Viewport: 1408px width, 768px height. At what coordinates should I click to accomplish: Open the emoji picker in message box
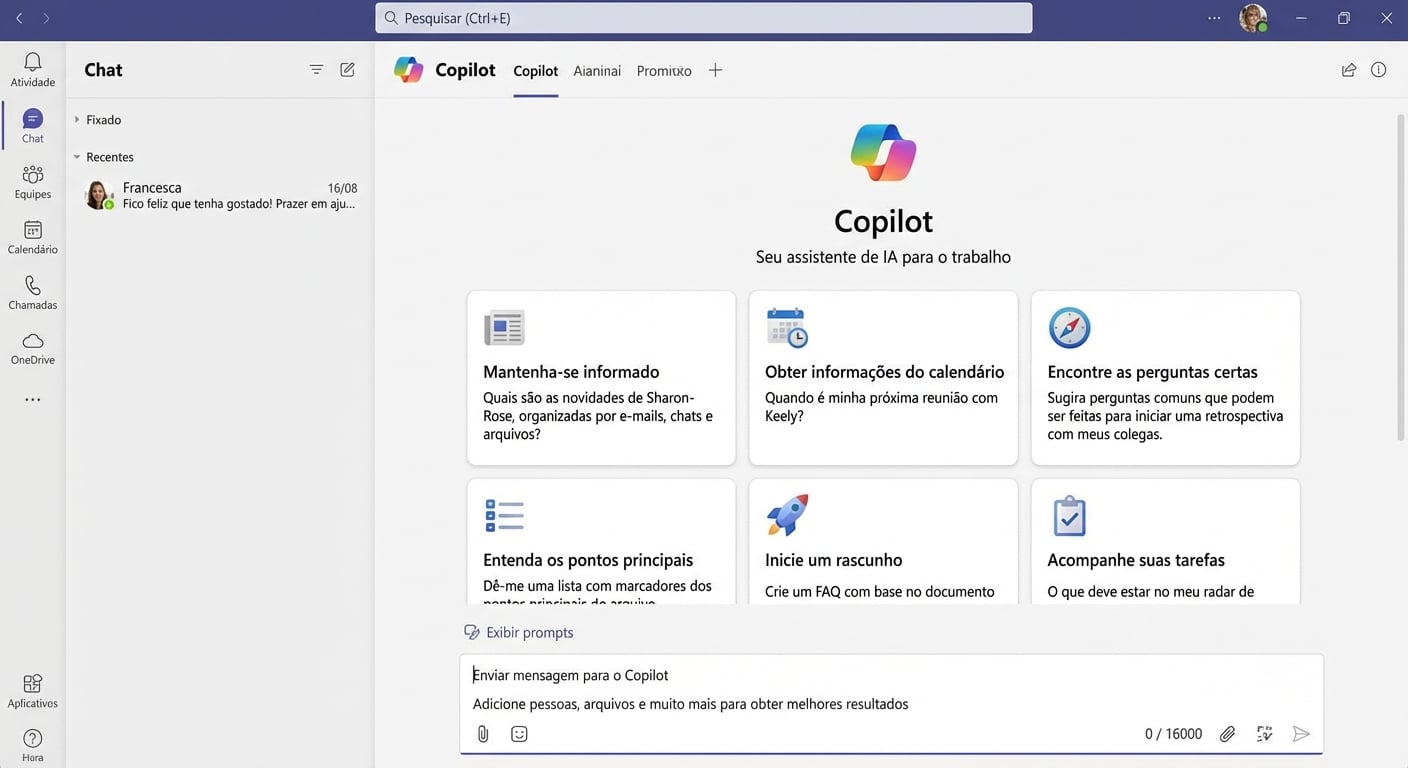coord(519,734)
